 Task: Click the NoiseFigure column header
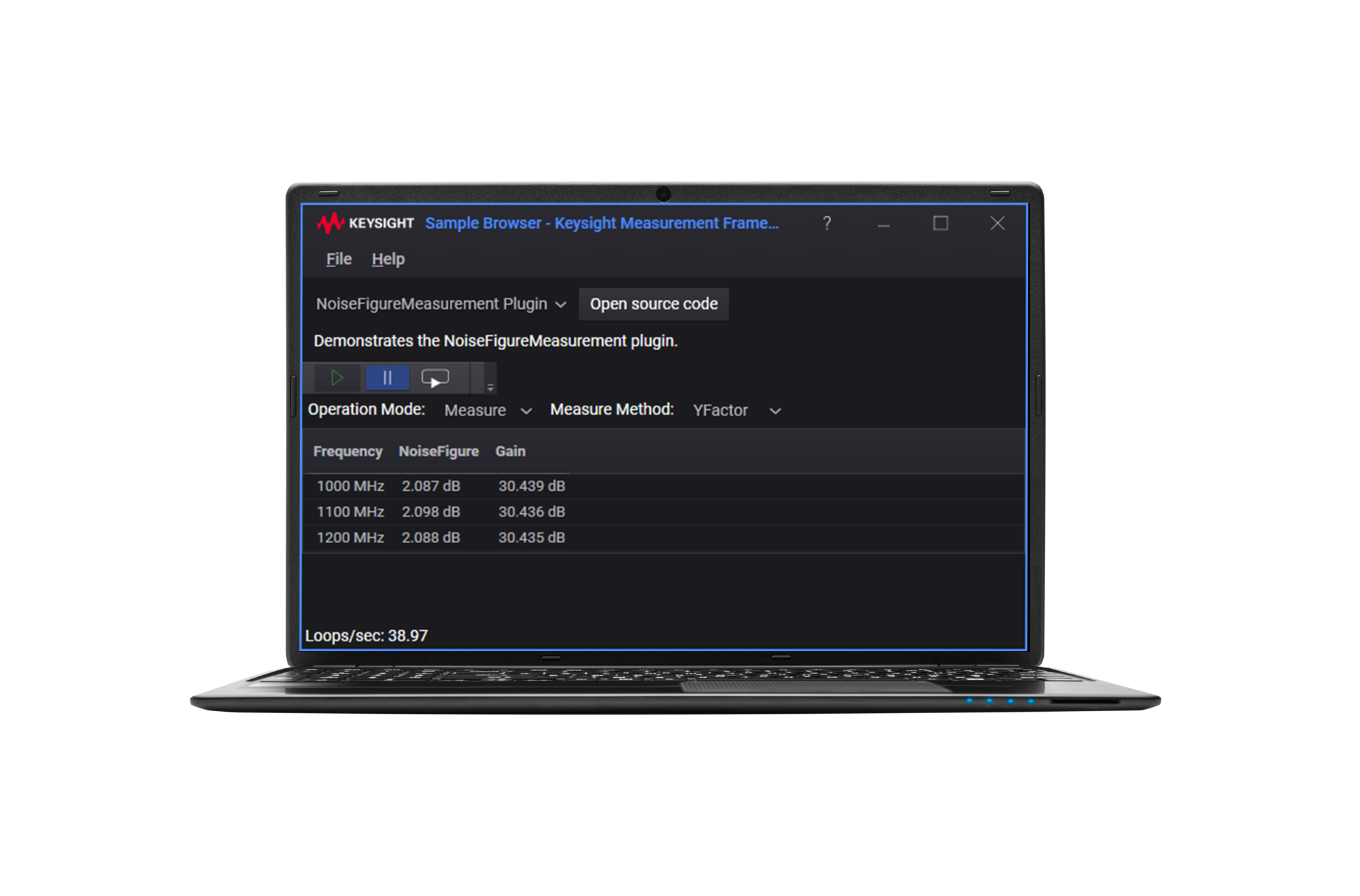[x=439, y=451]
